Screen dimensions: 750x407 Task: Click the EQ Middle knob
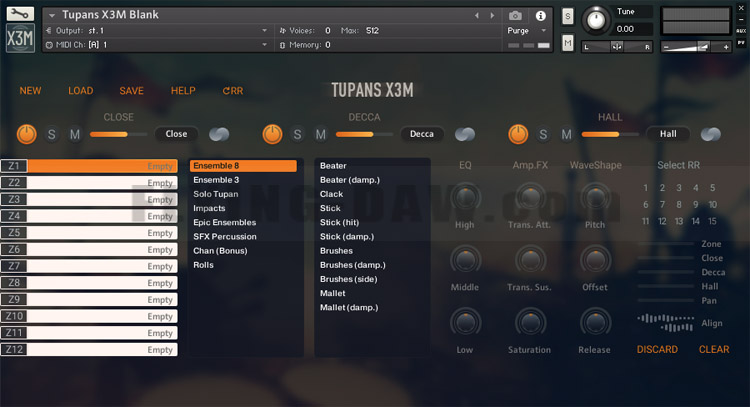pos(465,260)
